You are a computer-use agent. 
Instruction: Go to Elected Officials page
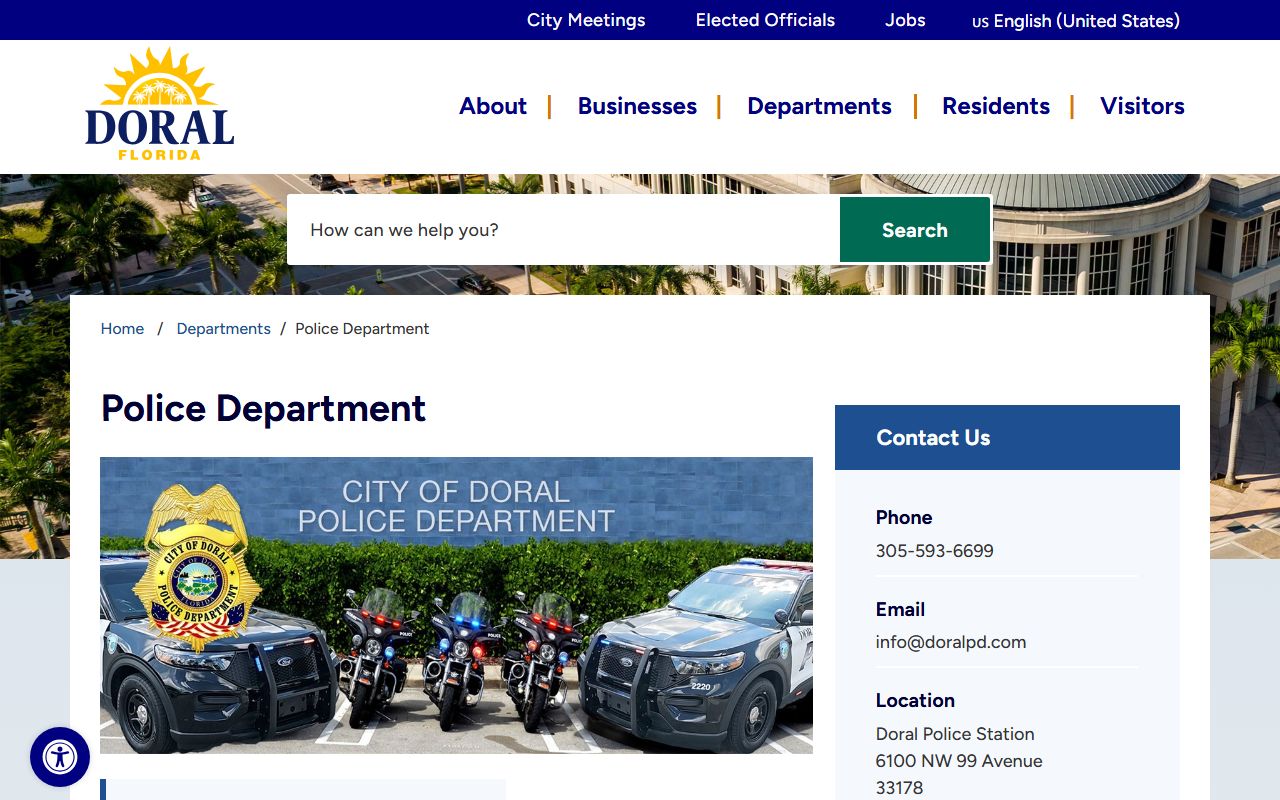(765, 20)
